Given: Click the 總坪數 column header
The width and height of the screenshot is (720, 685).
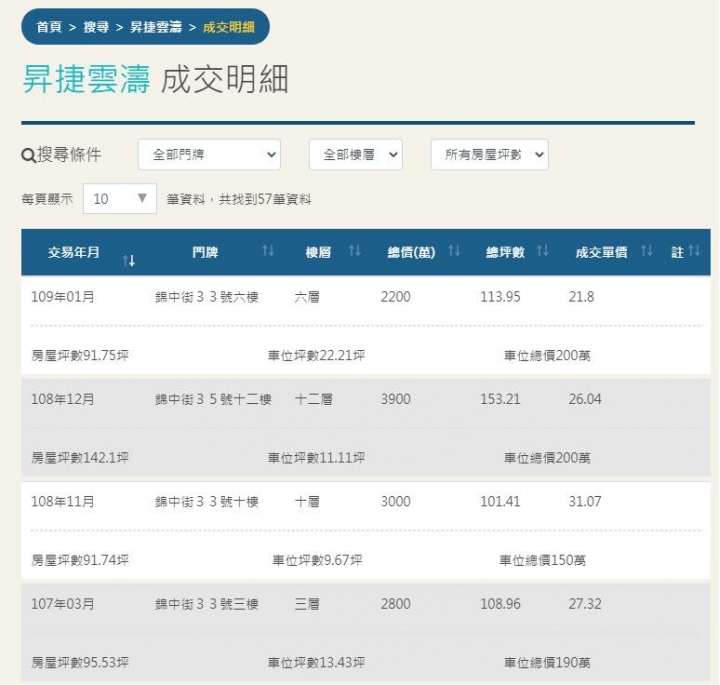Looking at the screenshot, I should pyautogui.click(x=505, y=252).
